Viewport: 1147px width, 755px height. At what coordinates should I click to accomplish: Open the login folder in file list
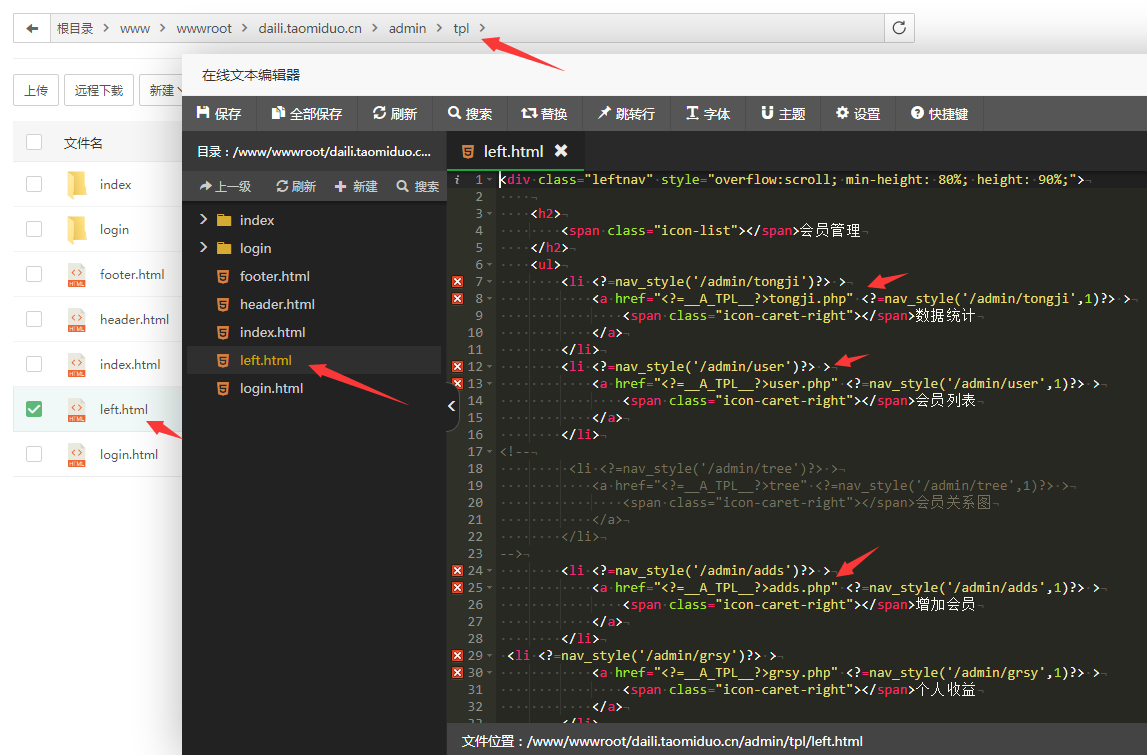click(114, 230)
